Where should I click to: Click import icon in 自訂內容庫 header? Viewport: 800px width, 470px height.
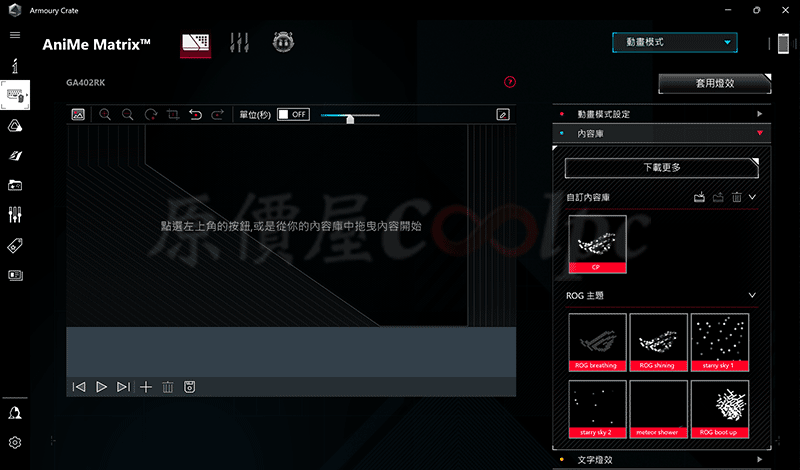[699, 197]
